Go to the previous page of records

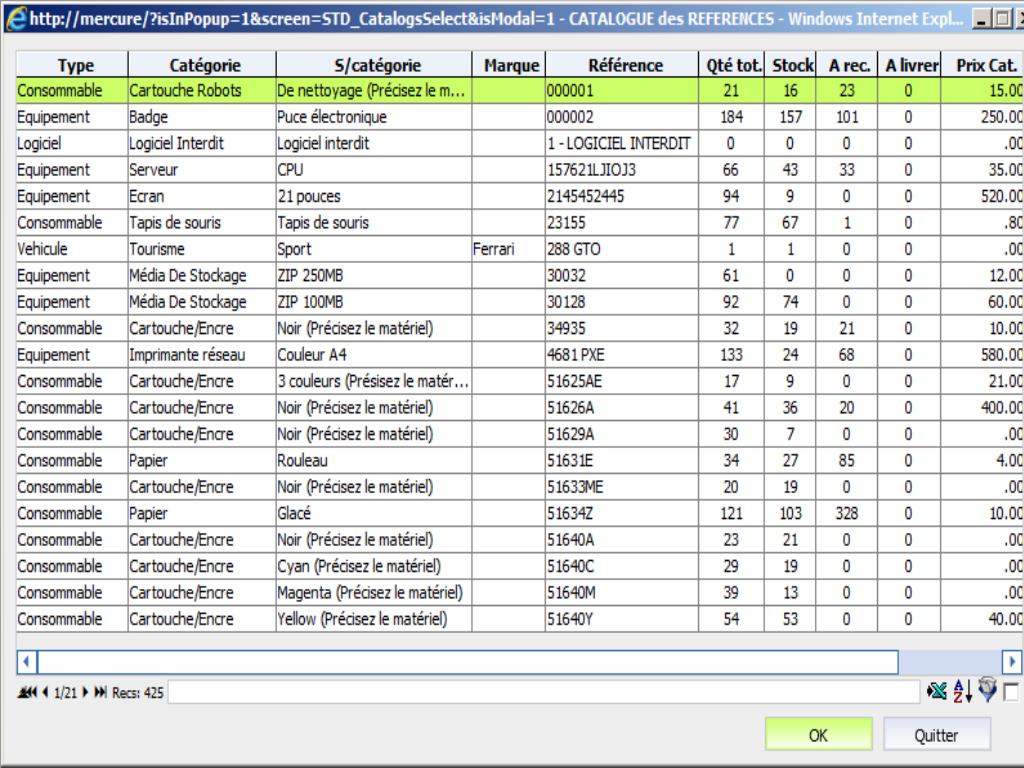[x=45, y=692]
